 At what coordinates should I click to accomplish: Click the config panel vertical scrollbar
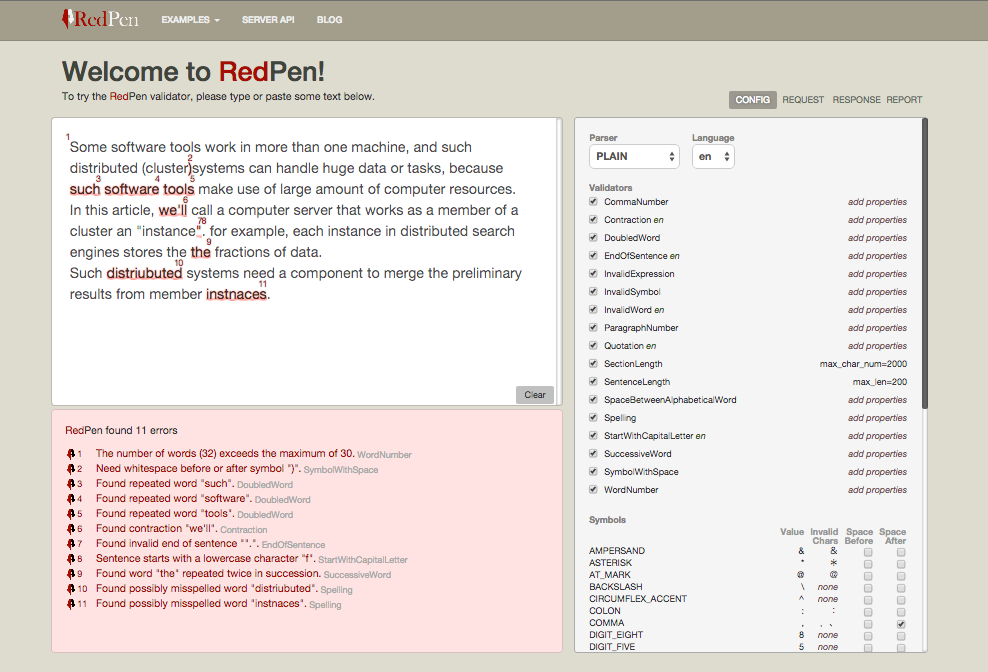click(x=924, y=260)
